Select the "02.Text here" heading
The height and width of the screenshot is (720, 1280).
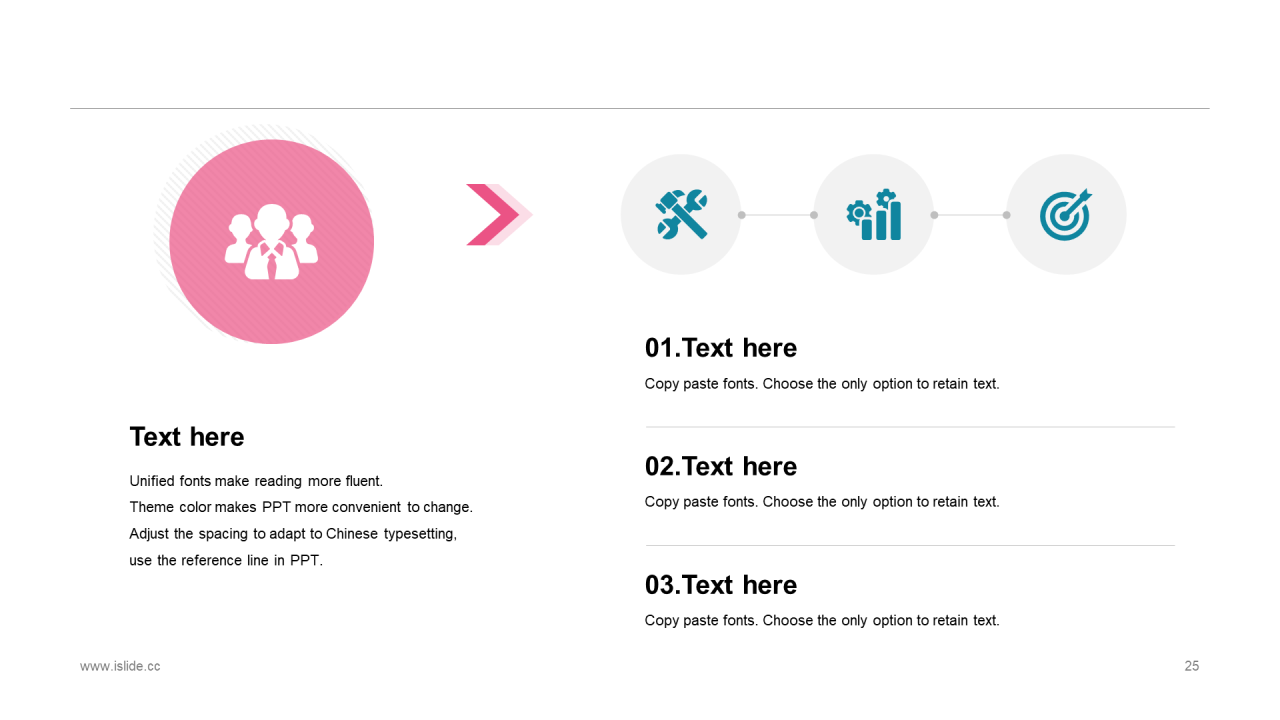coord(721,466)
